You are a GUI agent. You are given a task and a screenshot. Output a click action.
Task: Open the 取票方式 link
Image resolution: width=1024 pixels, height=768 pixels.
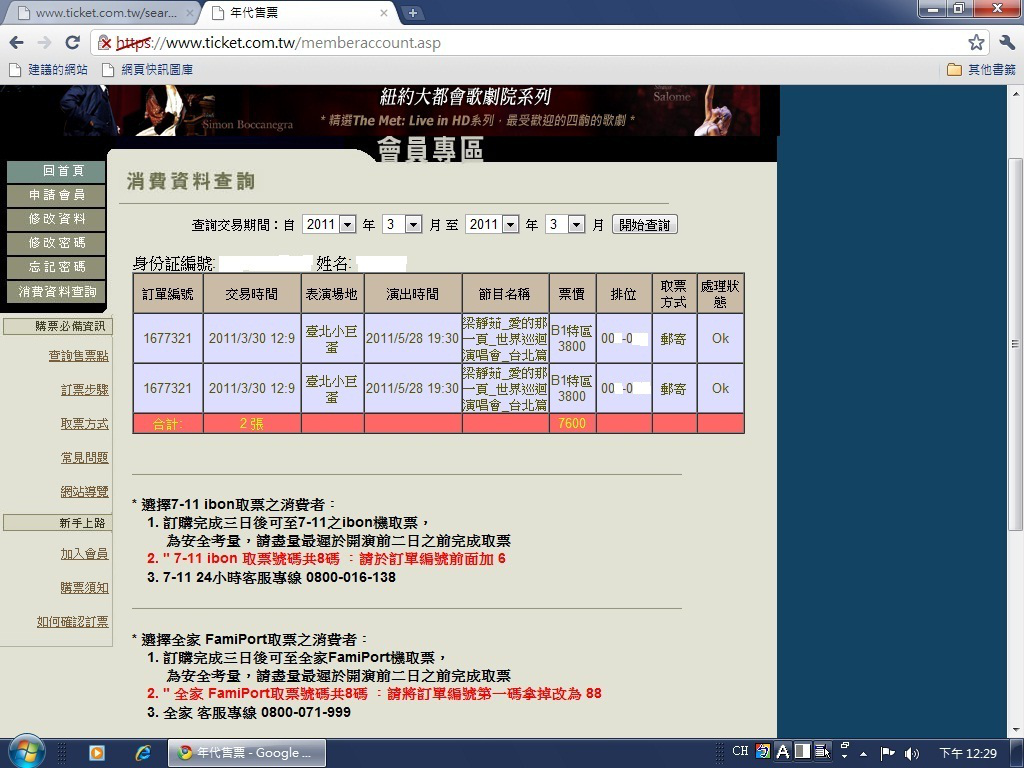[x=85, y=424]
